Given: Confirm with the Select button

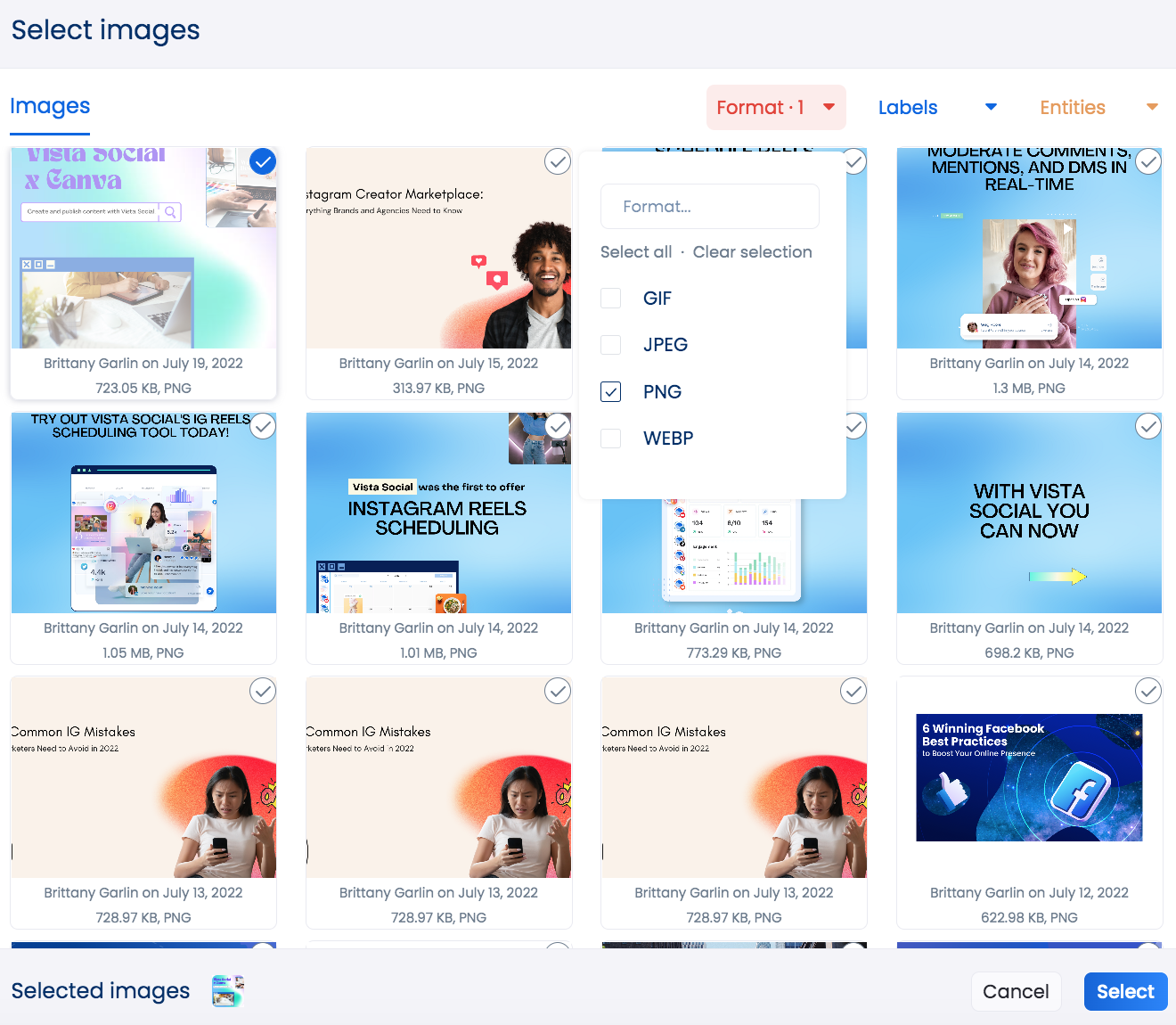Looking at the screenshot, I should coord(1125,991).
